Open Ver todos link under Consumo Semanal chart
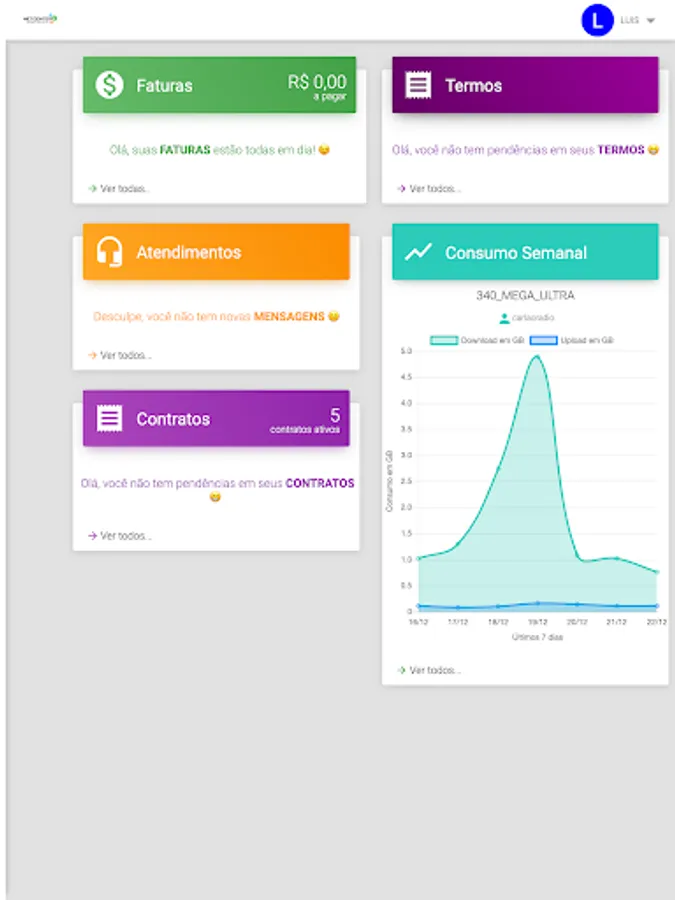 pyautogui.click(x=429, y=670)
